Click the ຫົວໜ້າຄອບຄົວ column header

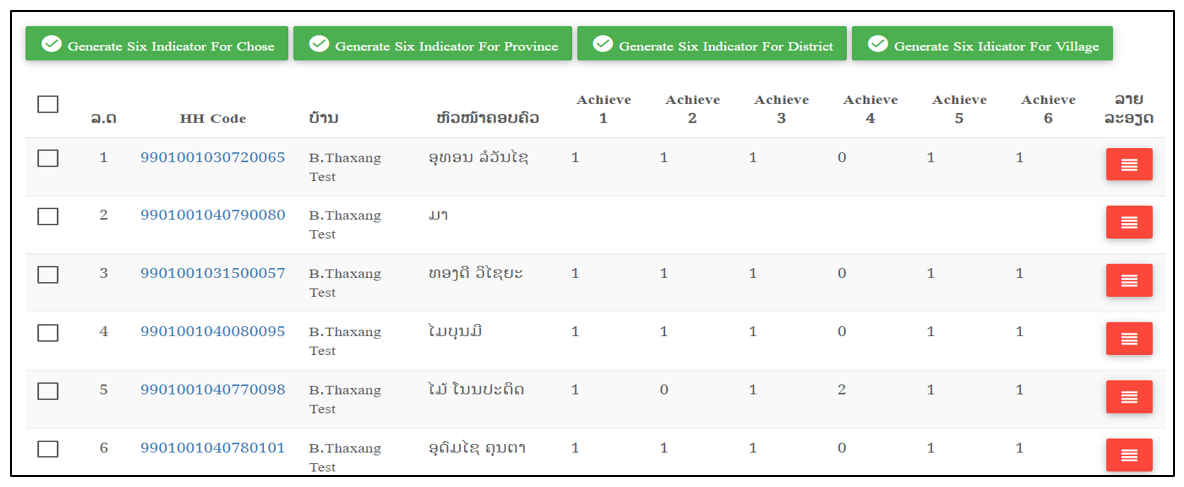[x=488, y=119]
